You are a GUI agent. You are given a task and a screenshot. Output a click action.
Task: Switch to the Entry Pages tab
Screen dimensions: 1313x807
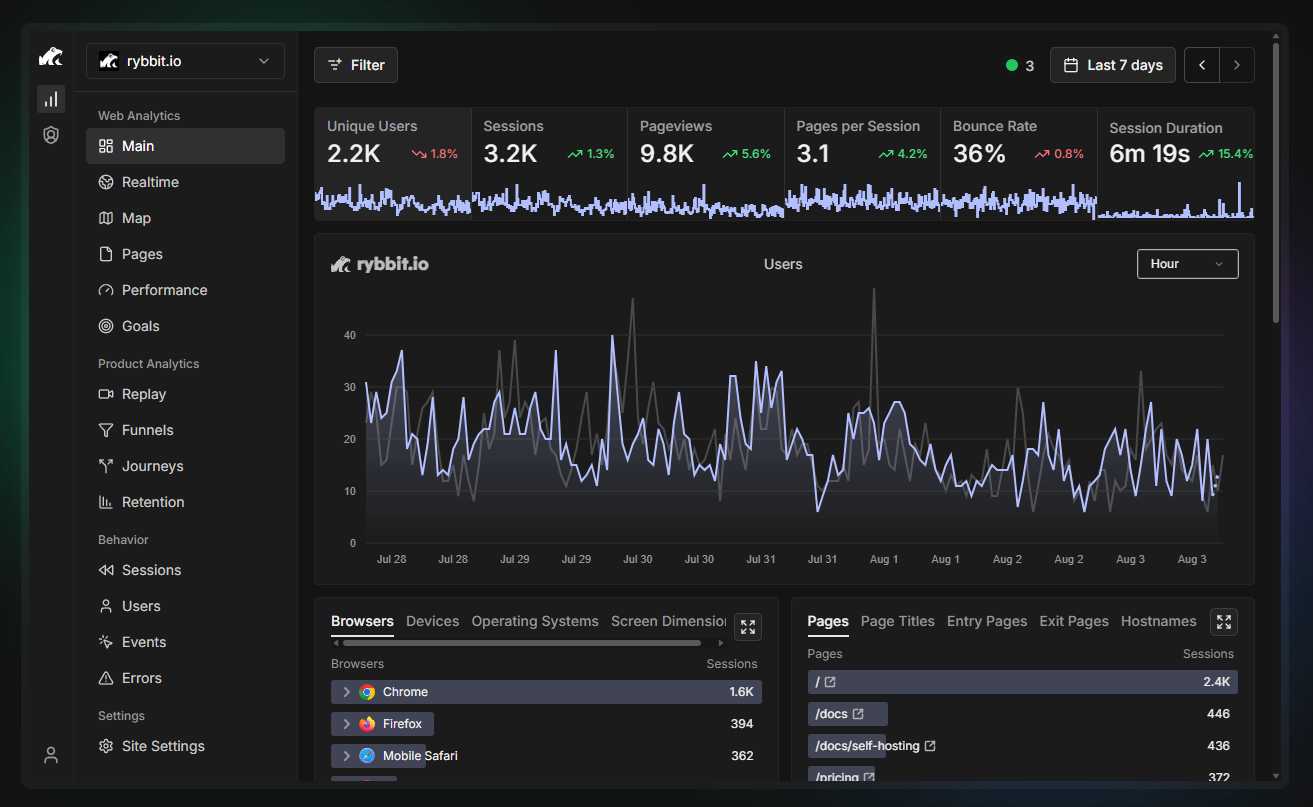pyautogui.click(x=986, y=621)
